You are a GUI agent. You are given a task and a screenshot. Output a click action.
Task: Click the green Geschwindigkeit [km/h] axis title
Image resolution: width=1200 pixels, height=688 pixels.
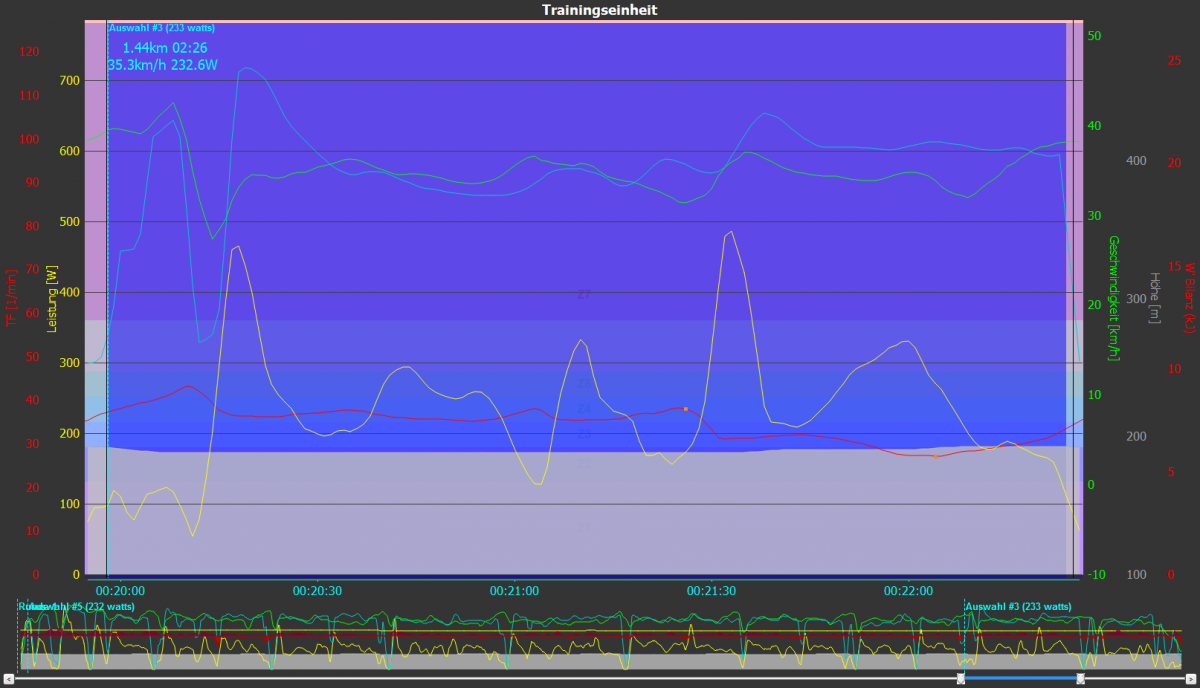tap(1113, 299)
